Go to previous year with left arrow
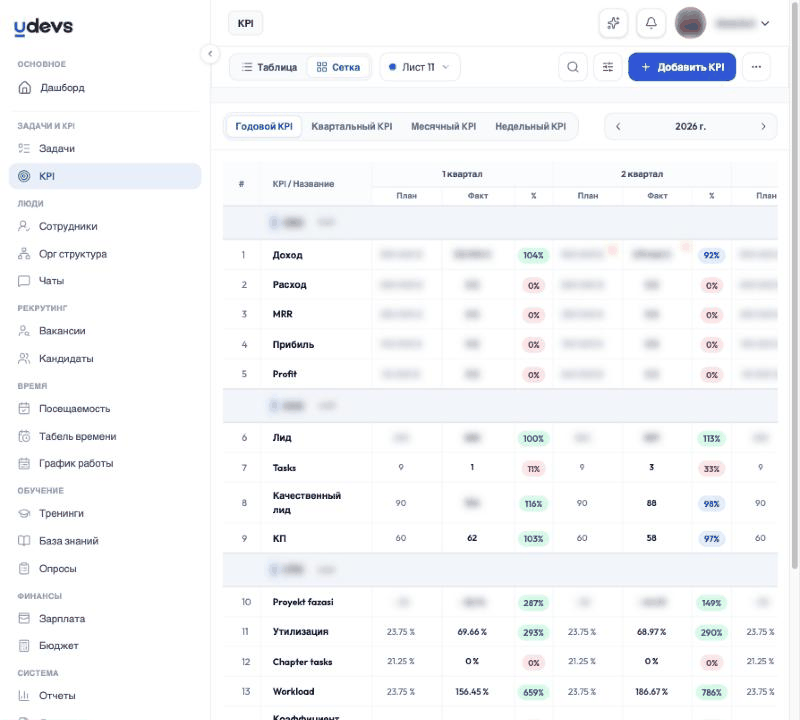Image resolution: width=800 pixels, height=720 pixels. 618,127
